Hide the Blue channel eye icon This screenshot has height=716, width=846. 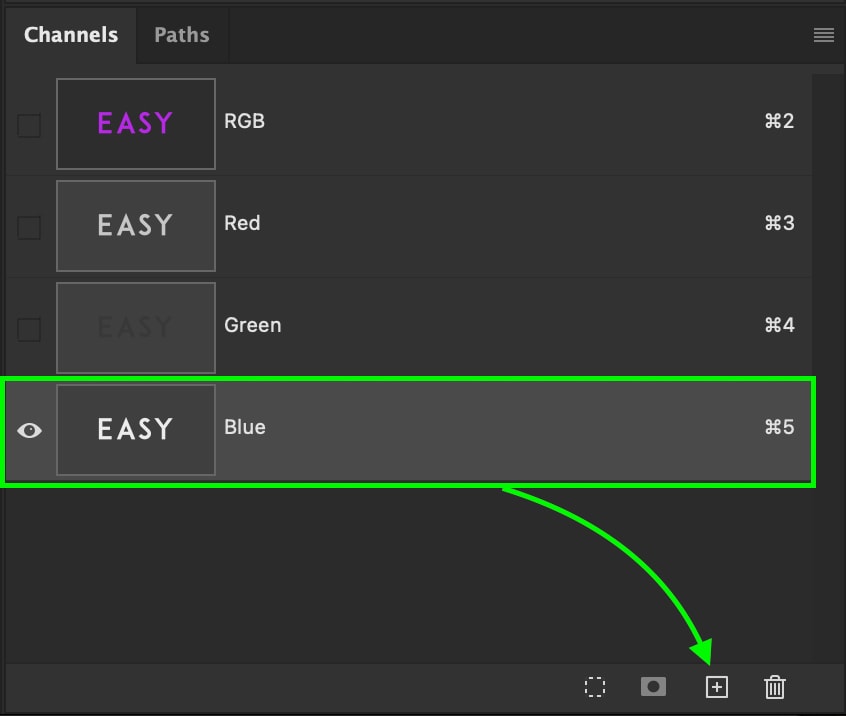coord(30,430)
